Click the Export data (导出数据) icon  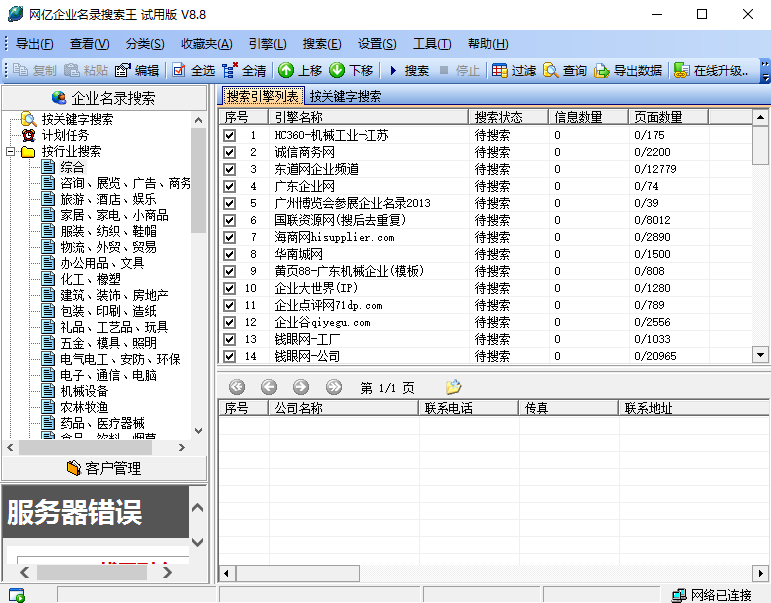pyautogui.click(x=601, y=71)
